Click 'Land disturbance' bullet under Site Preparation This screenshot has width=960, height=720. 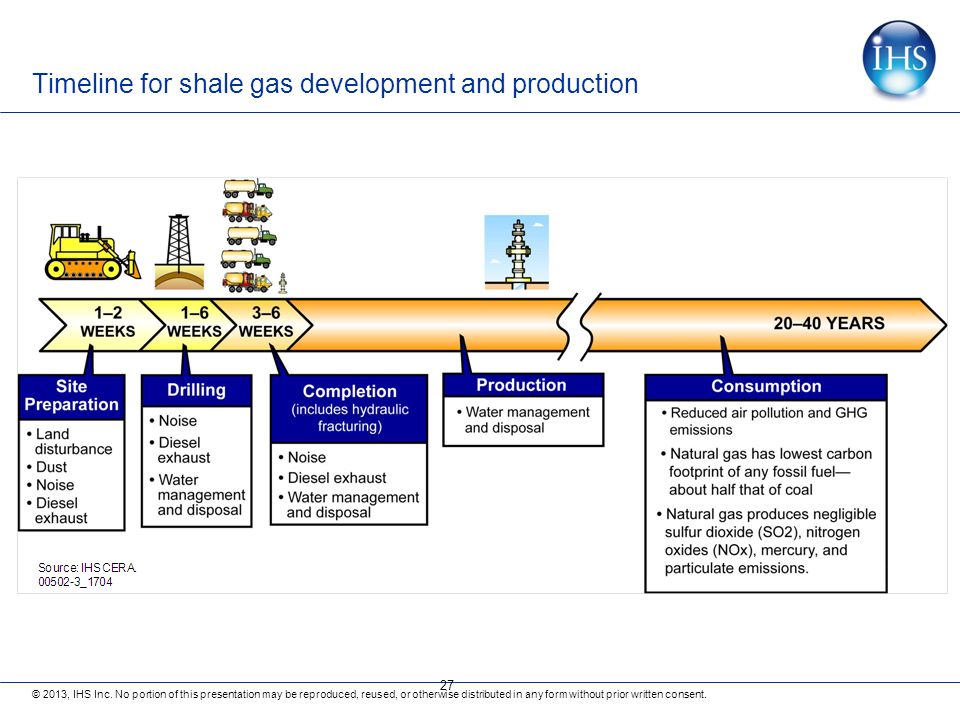(69, 441)
